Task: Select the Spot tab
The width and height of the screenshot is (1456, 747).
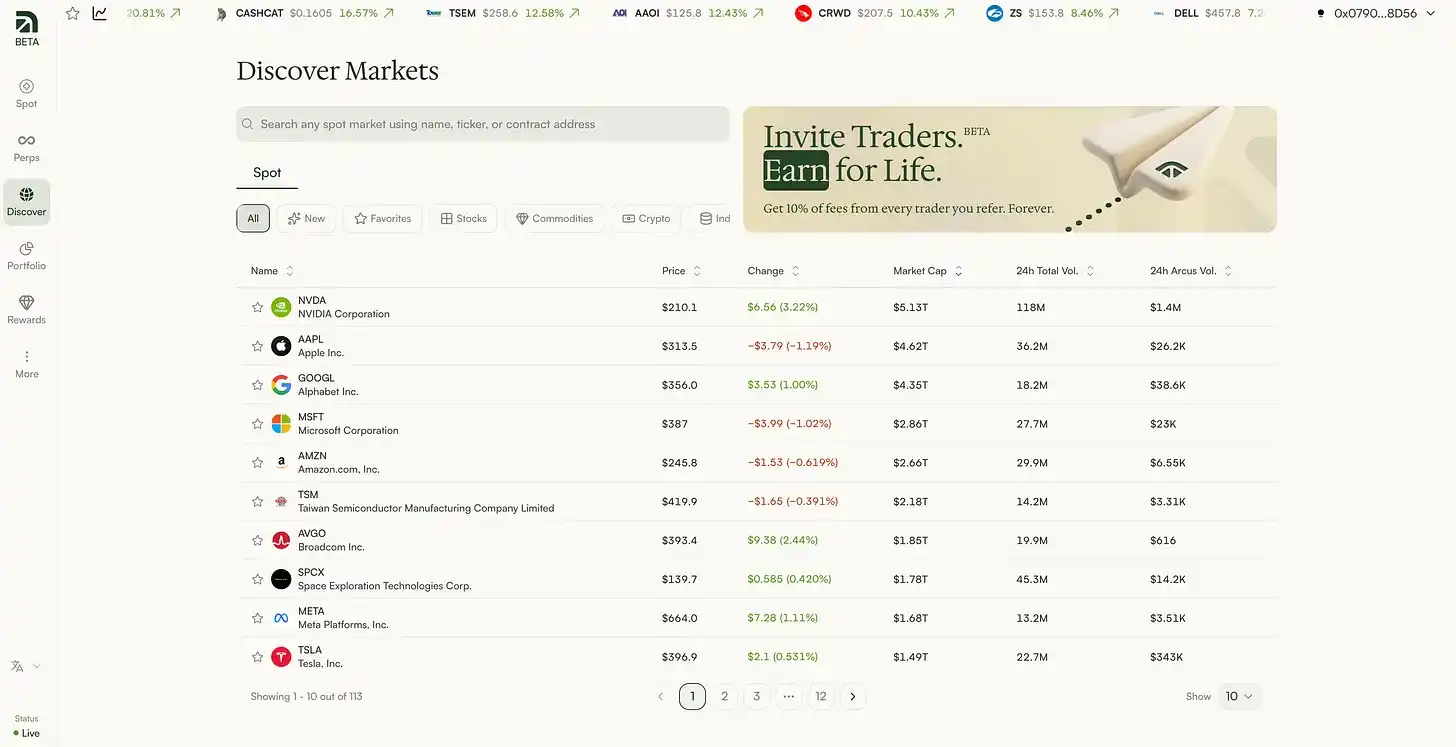Action: 267,173
